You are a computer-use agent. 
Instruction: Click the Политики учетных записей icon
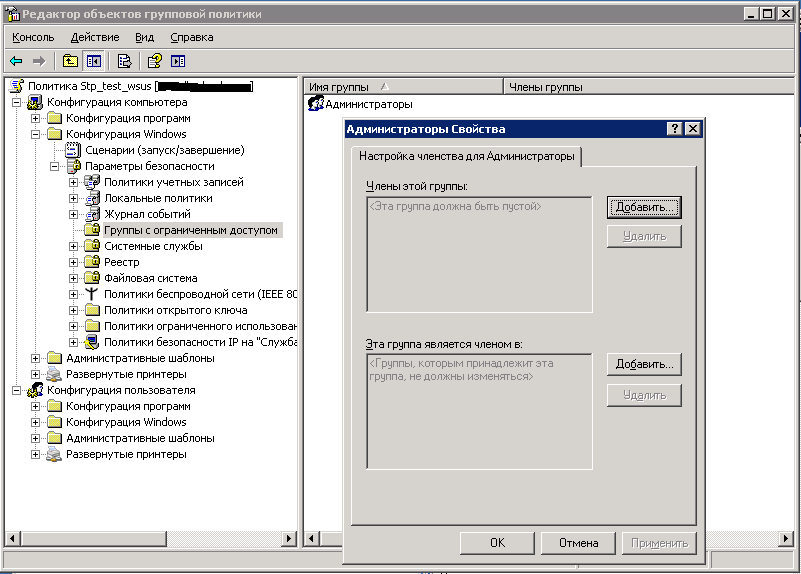coord(92,182)
